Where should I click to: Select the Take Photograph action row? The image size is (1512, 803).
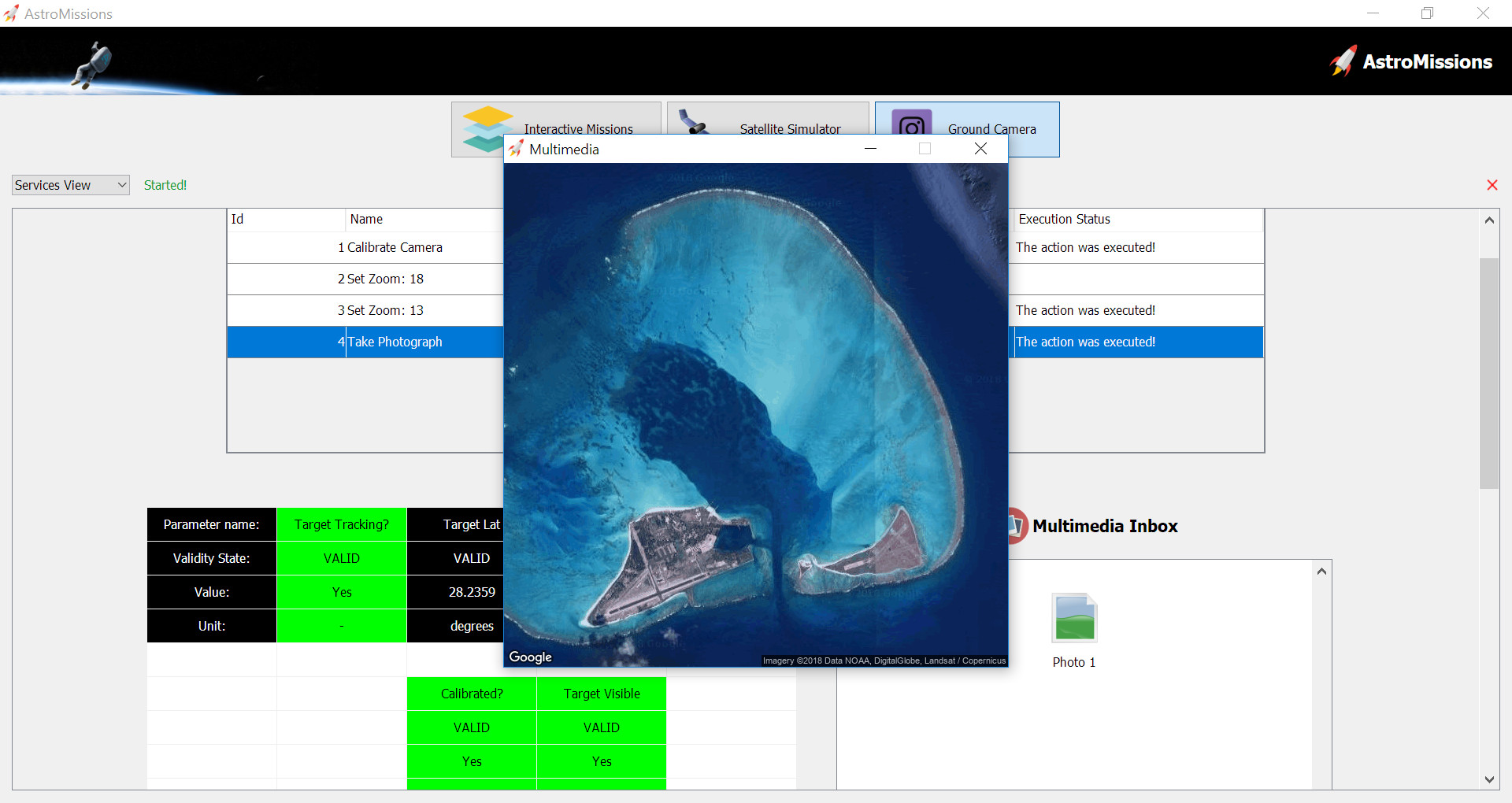point(395,342)
